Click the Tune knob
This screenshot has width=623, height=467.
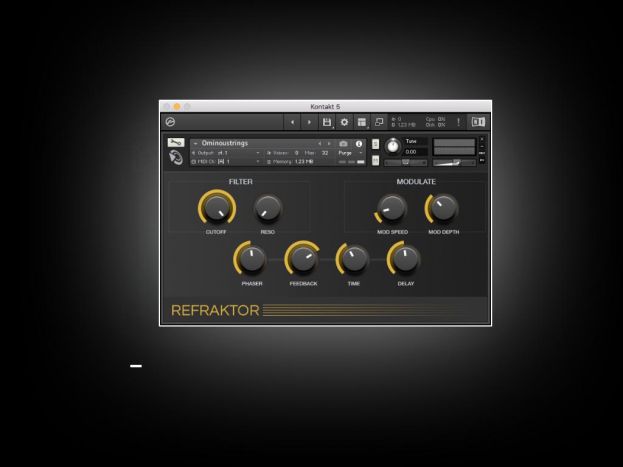[393, 146]
